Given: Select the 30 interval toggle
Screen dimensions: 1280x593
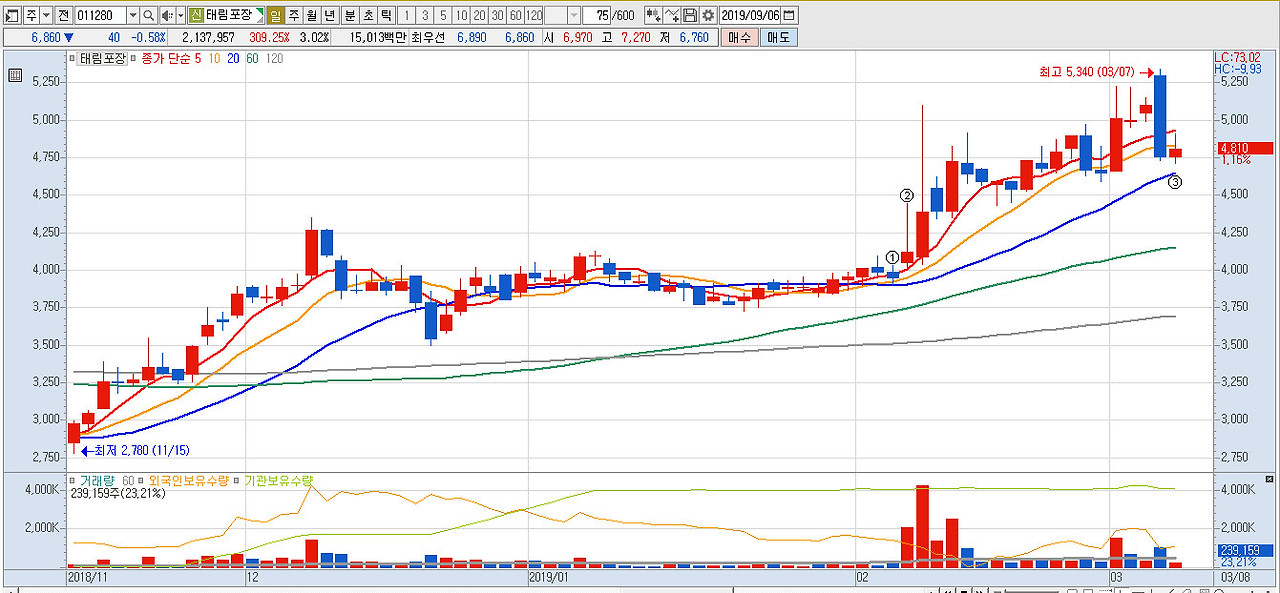Looking at the screenshot, I should click(x=497, y=16).
